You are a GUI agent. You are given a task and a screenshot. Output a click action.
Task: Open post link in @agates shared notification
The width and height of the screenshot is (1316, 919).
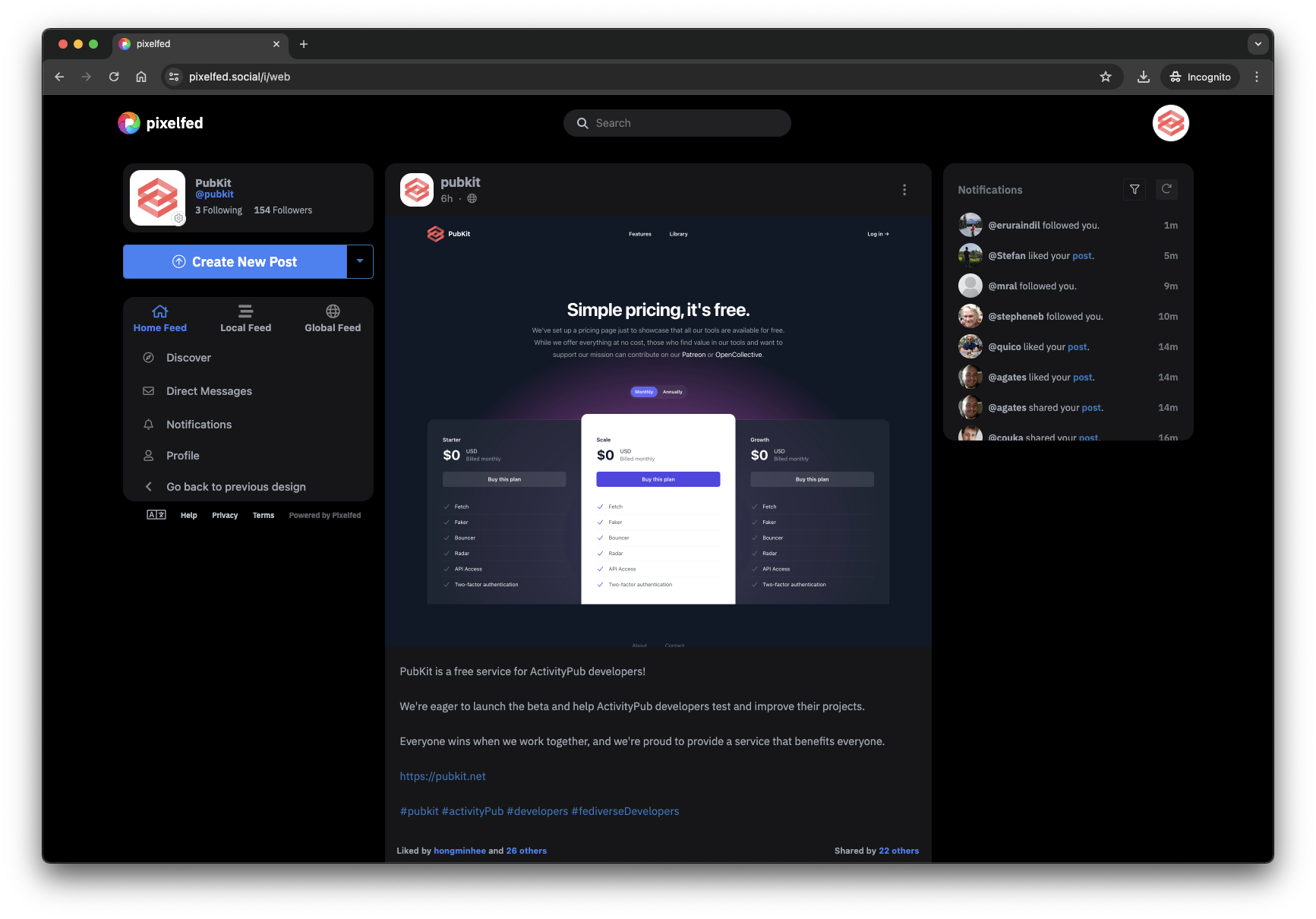tap(1091, 408)
